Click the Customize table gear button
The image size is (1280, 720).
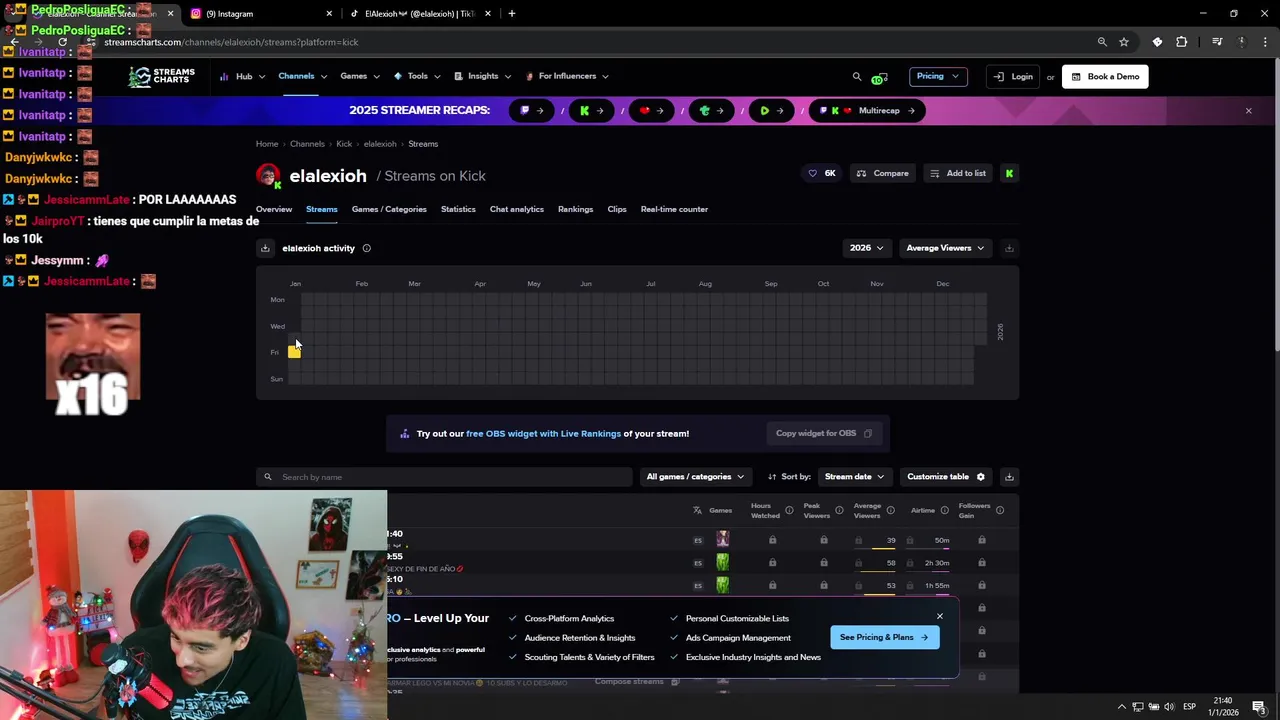pos(946,477)
